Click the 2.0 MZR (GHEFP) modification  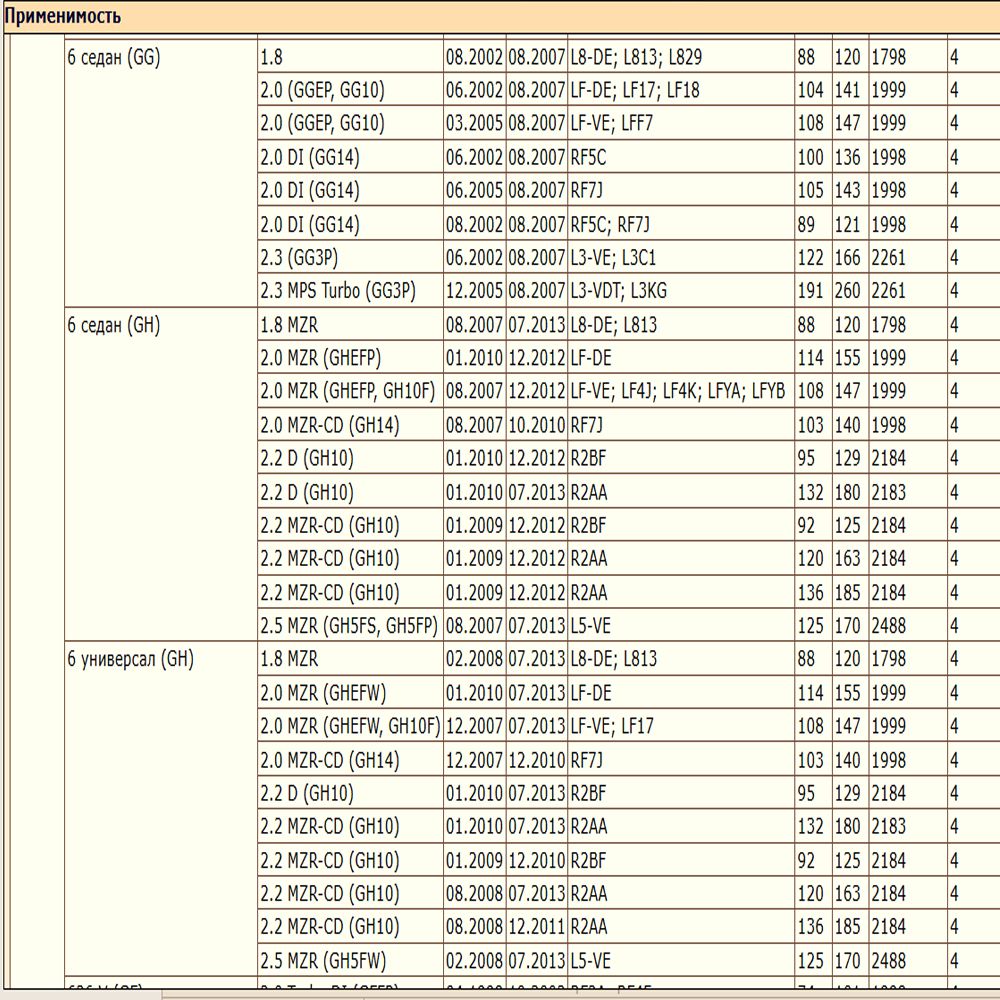point(320,358)
